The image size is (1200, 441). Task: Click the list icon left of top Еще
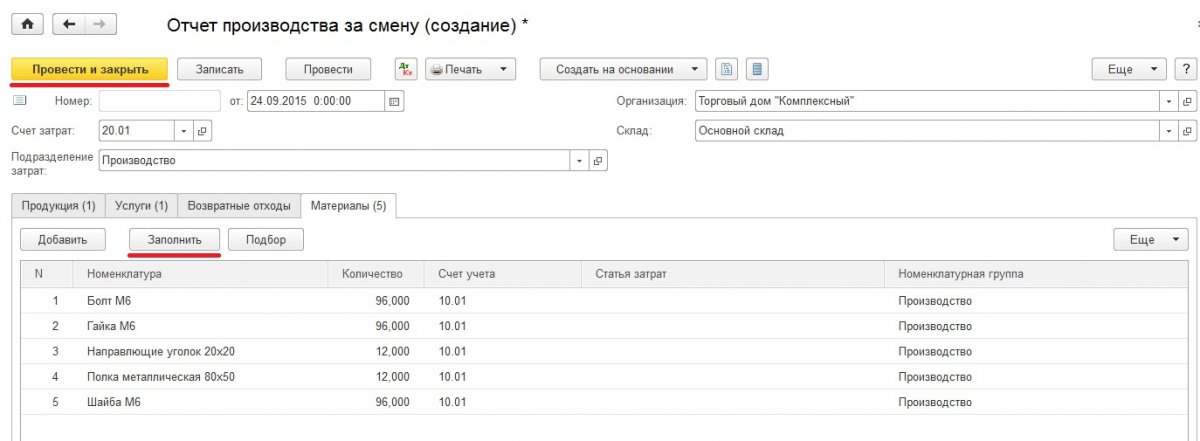(x=757, y=69)
